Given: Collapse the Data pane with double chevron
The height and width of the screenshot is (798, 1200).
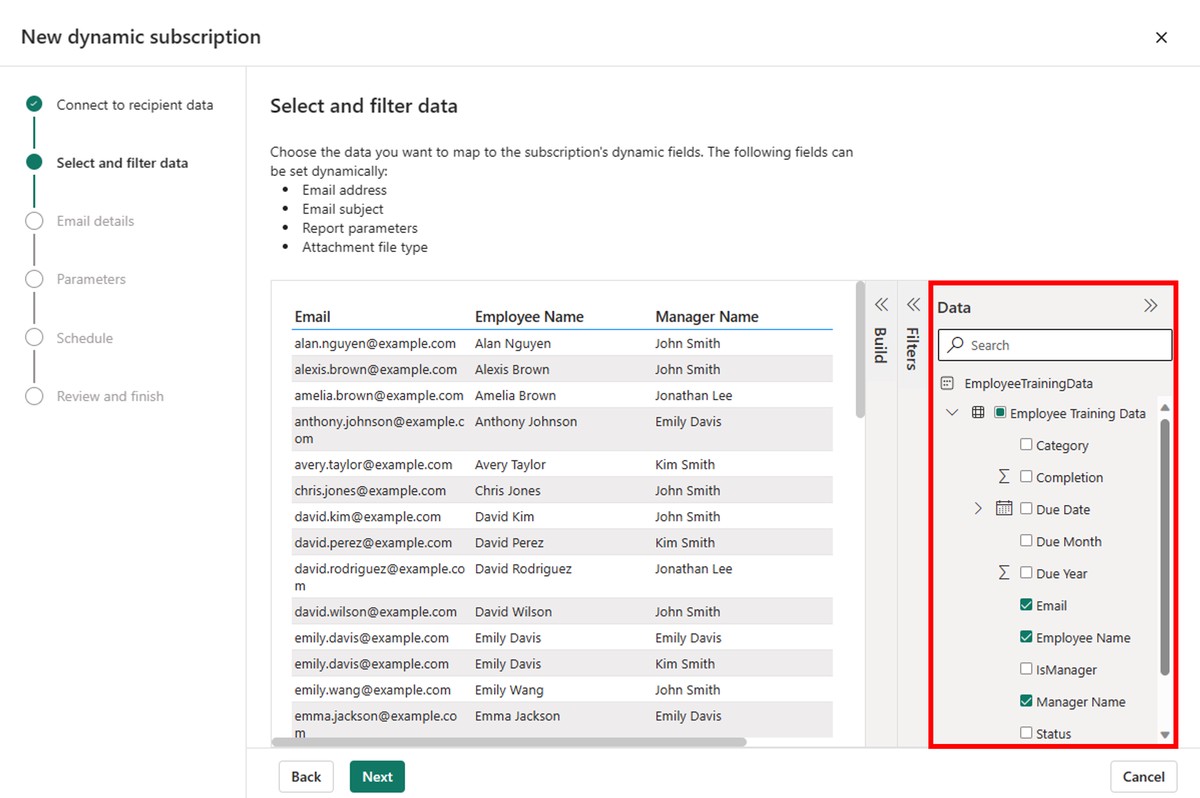Looking at the screenshot, I should tap(1150, 307).
